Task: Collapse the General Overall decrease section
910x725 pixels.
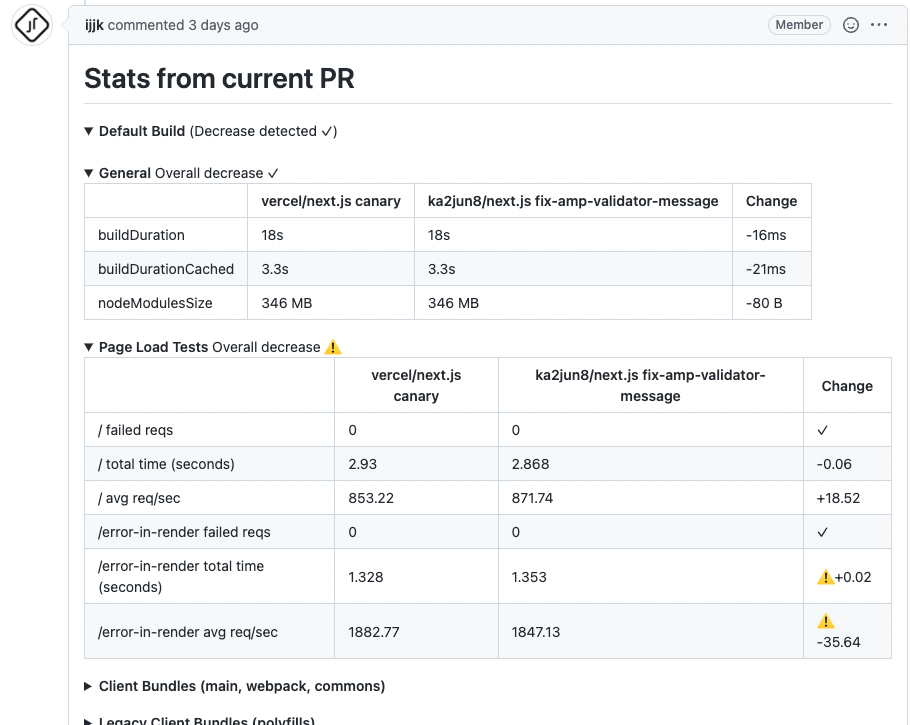Action: (x=89, y=173)
